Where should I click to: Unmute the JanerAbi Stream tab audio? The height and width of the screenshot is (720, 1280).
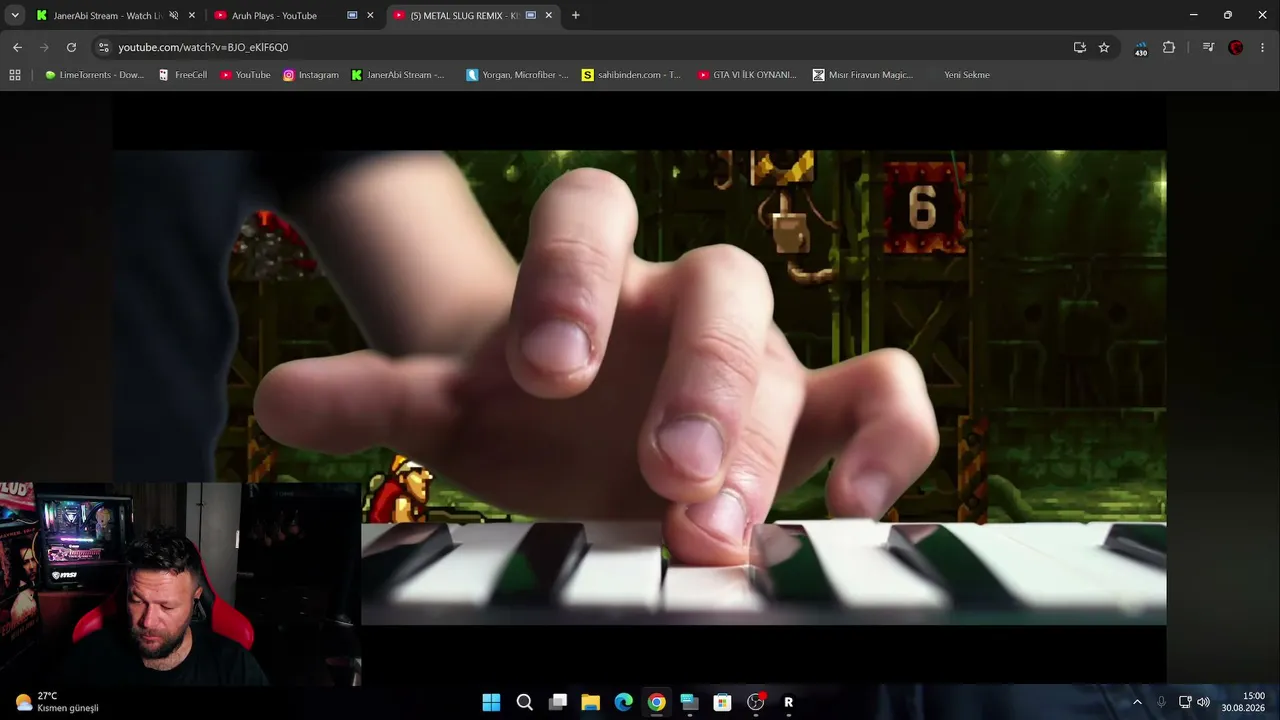click(x=173, y=15)
